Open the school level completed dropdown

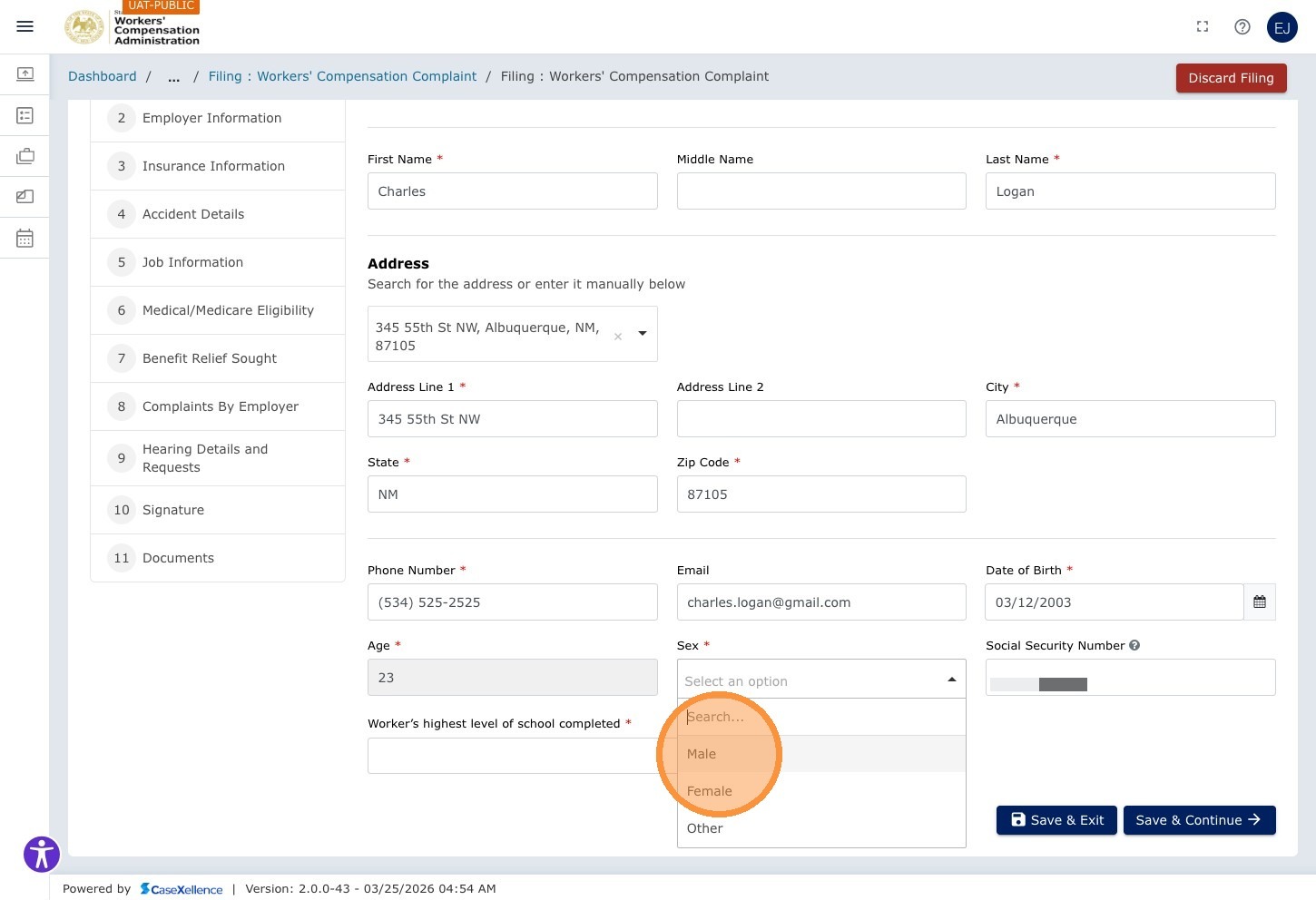tap(521, 756)
